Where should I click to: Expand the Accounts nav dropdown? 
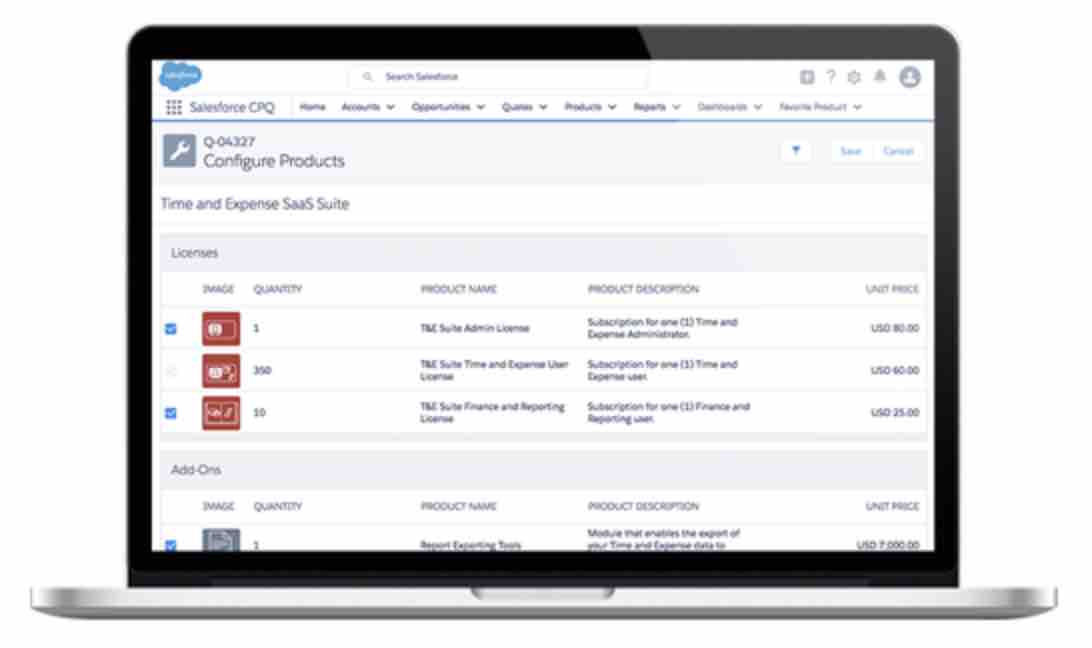[x=390, y=107]
